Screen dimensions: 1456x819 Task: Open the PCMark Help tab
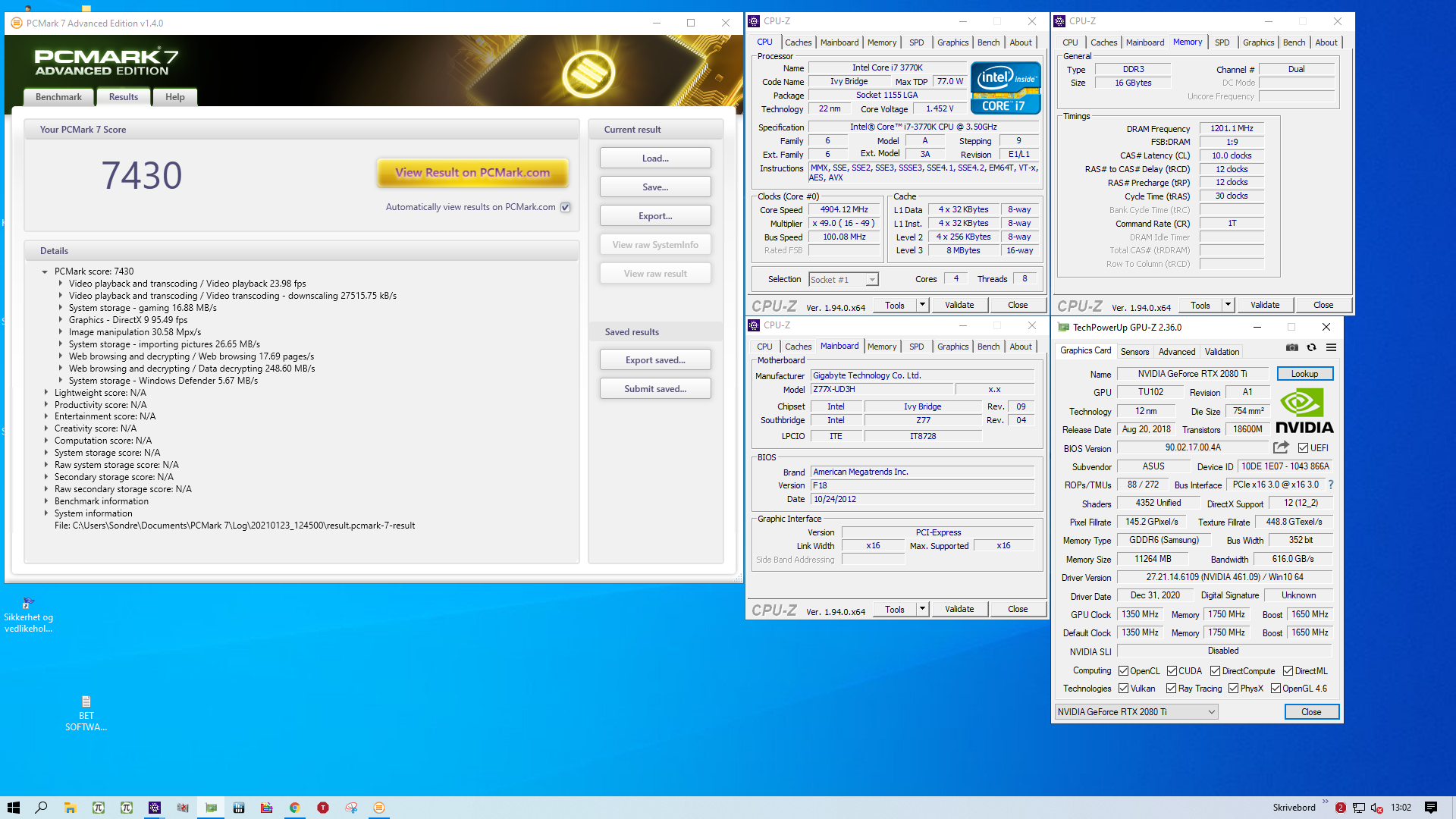coord(175,97)
